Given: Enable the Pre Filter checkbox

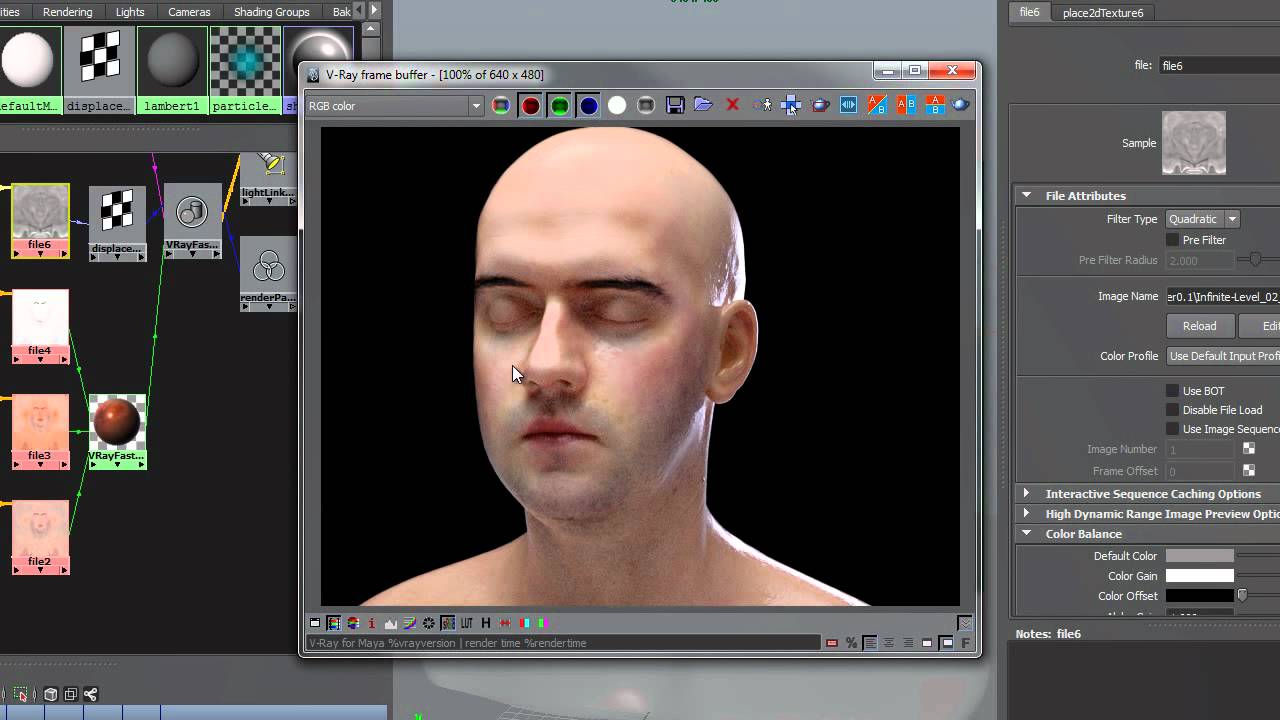Looking at the screenshot, I should [1173, 240].
